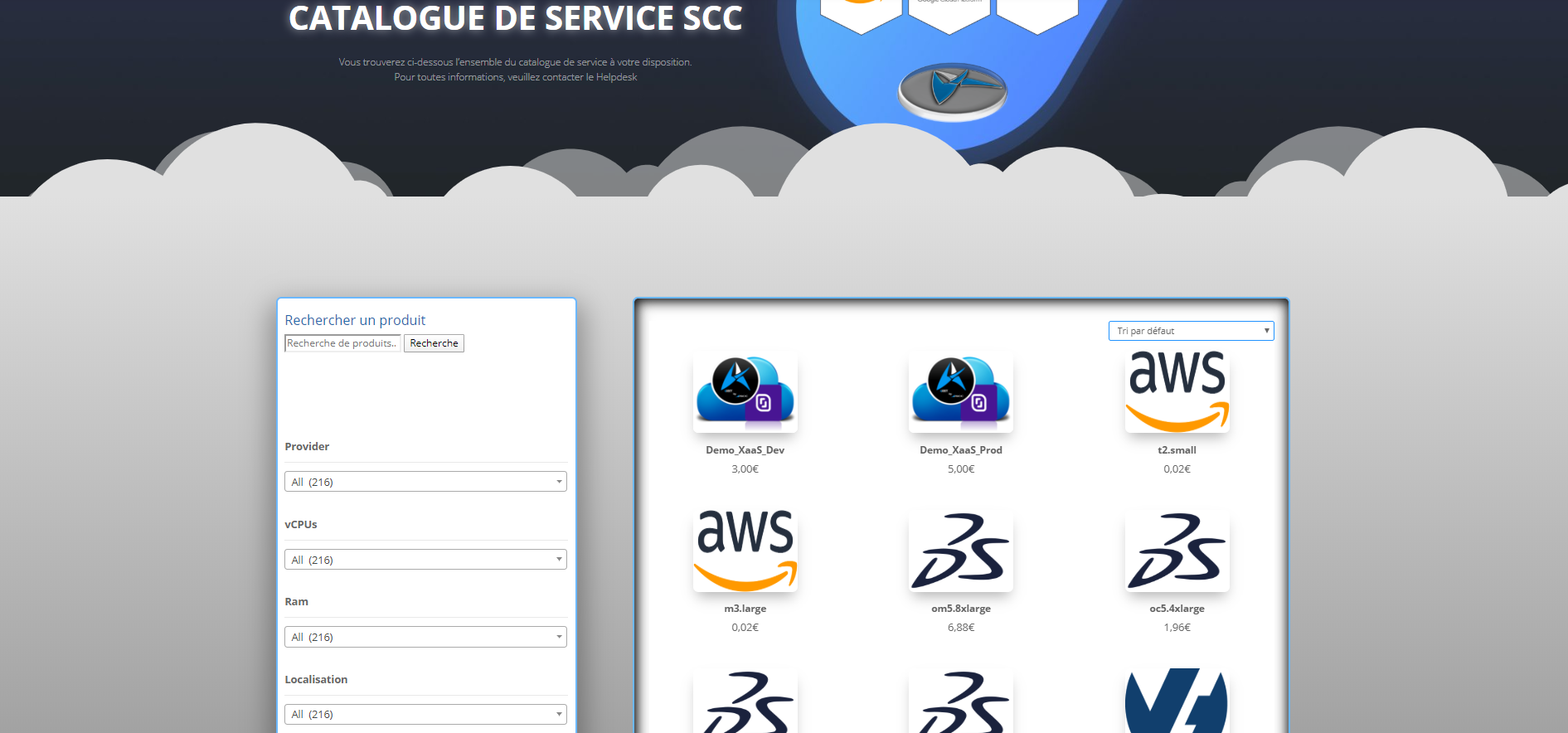
Task: Click the 'Ram' filter label
Action: (x=296, y=602)
